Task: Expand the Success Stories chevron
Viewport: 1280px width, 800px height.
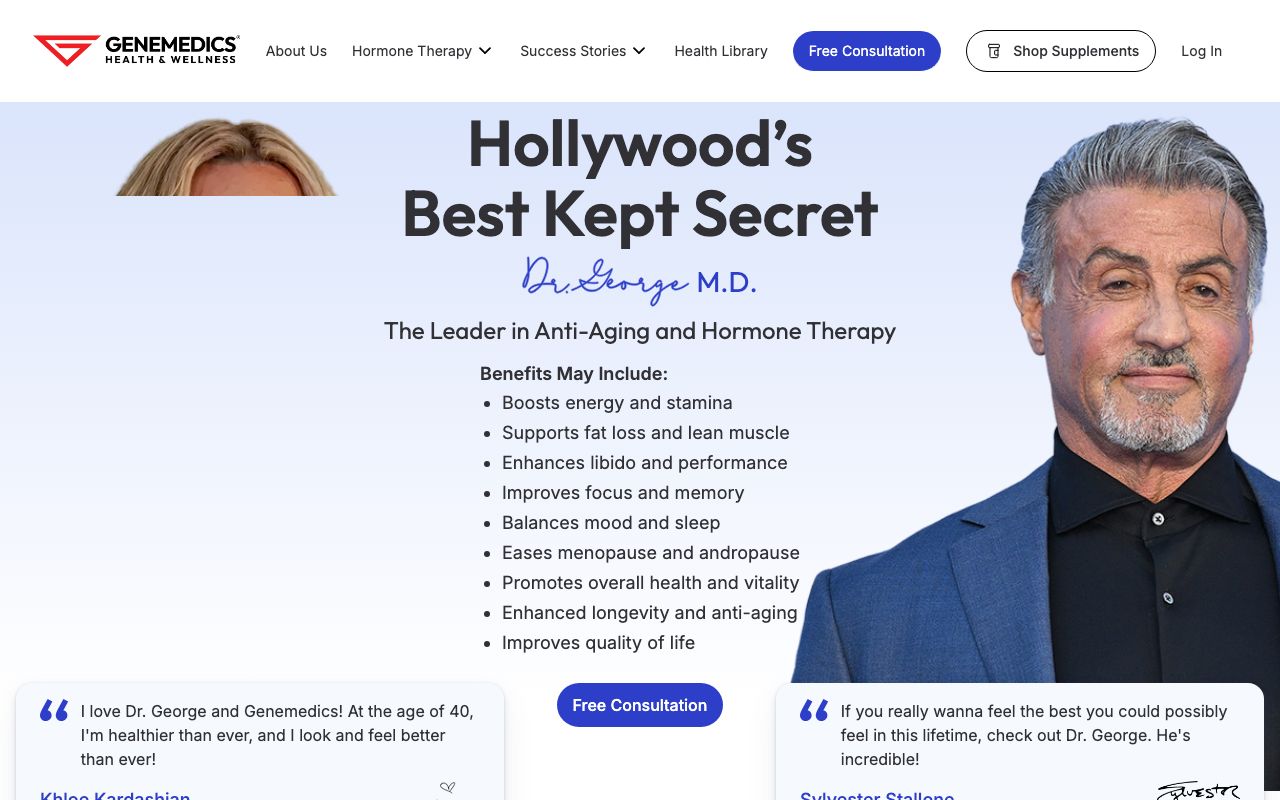Action: click(639, 51)
